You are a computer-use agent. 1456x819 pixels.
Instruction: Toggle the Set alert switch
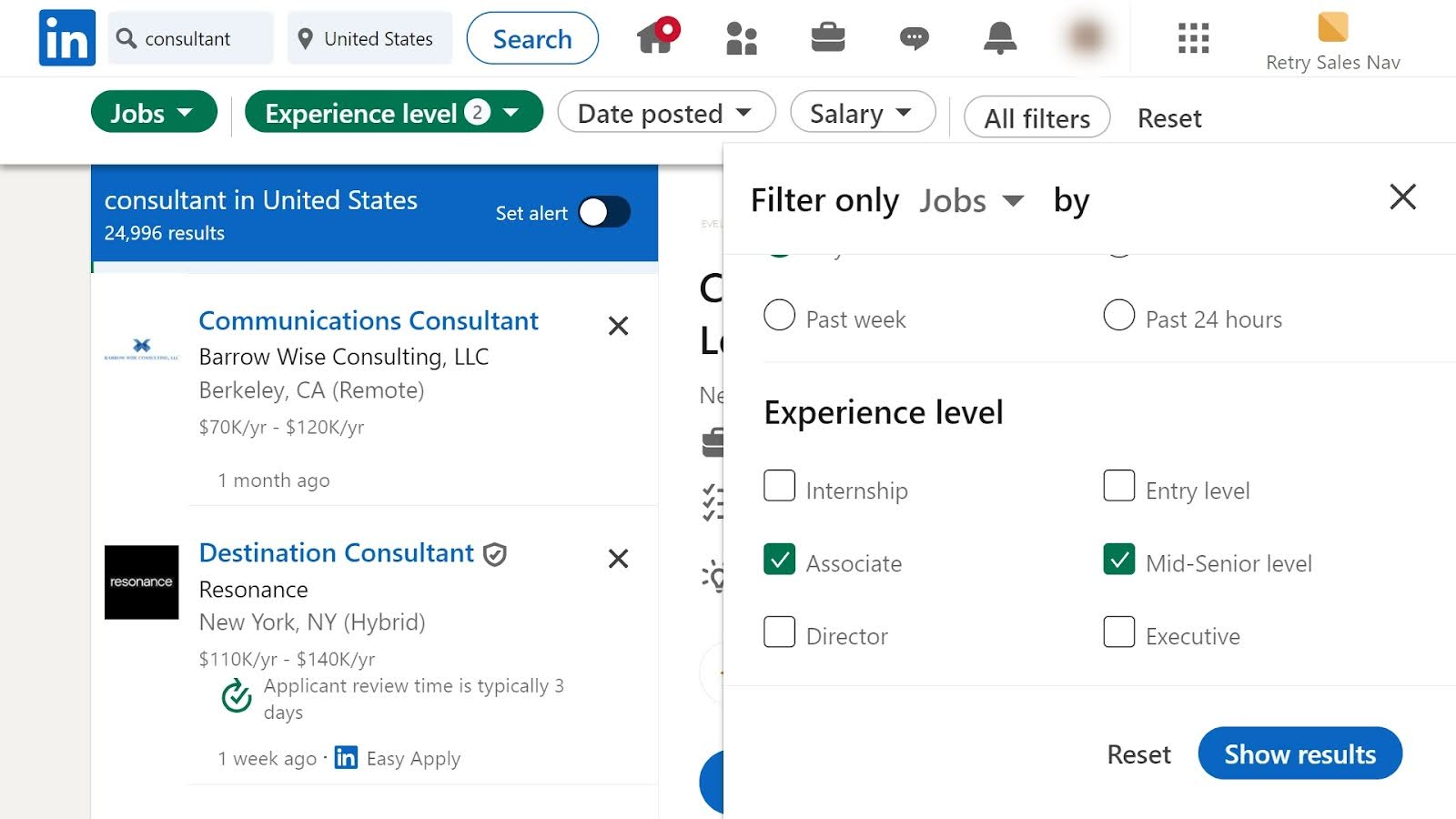click(x=604, y=213)
